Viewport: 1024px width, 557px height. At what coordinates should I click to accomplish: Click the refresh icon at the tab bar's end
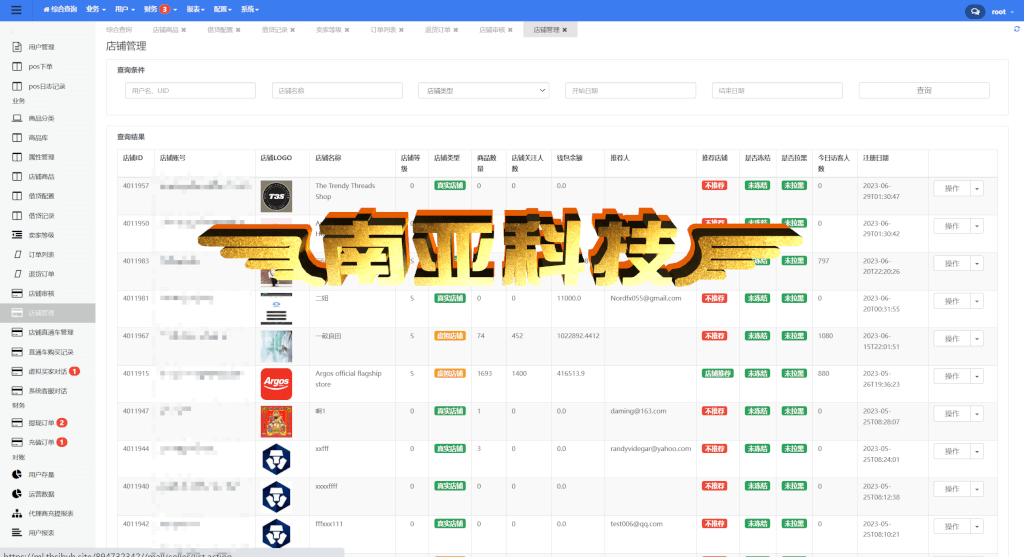pos(1017,29)
